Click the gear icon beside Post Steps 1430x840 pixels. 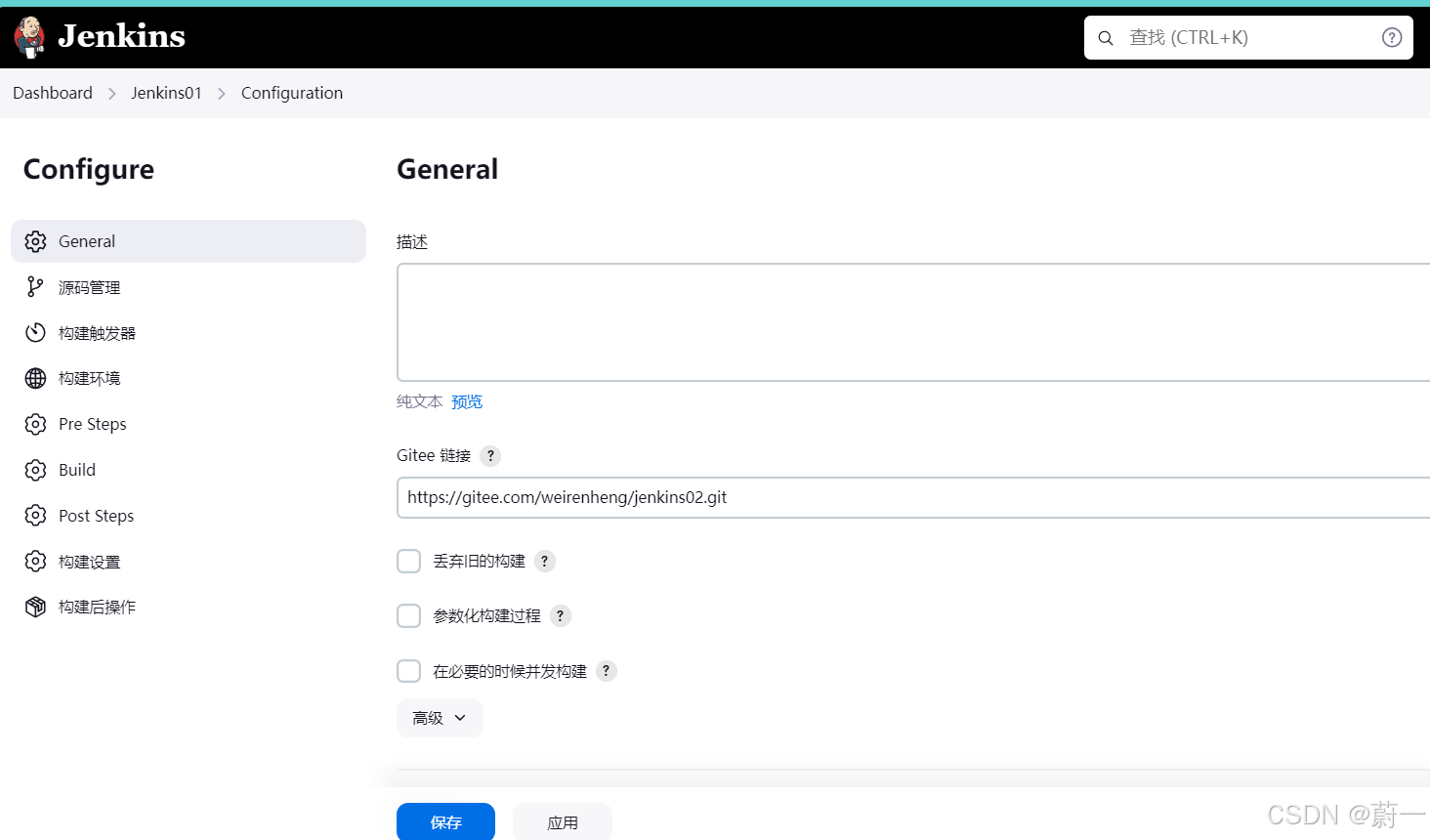[x=36, y=516]
